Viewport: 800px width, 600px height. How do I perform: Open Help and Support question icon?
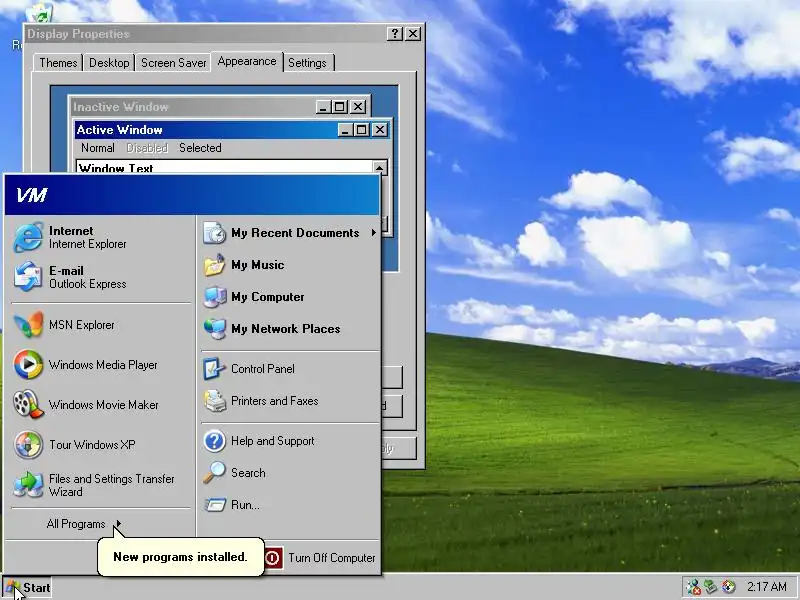(215, 441)
